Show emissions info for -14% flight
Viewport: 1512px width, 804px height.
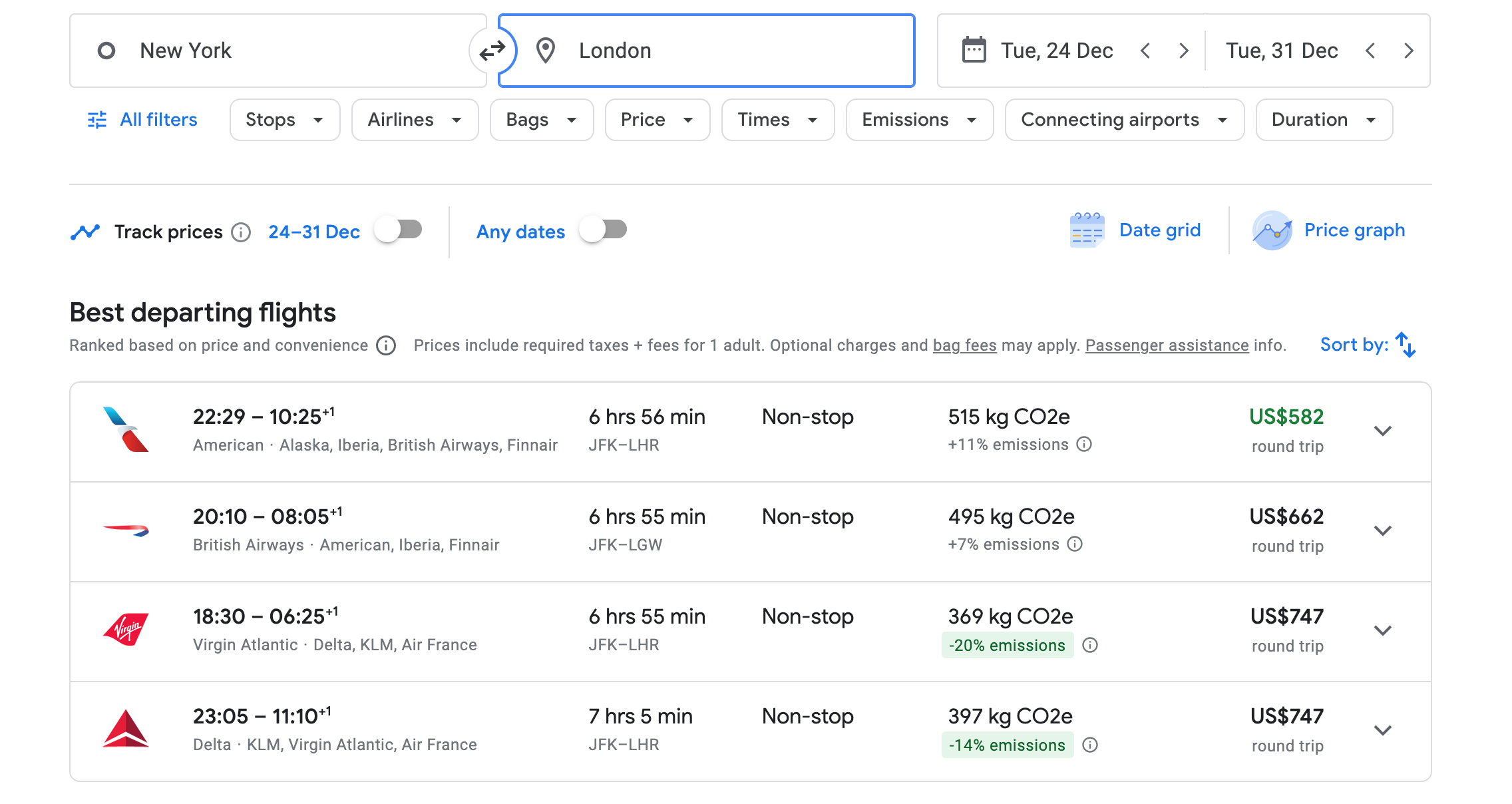1090,745
